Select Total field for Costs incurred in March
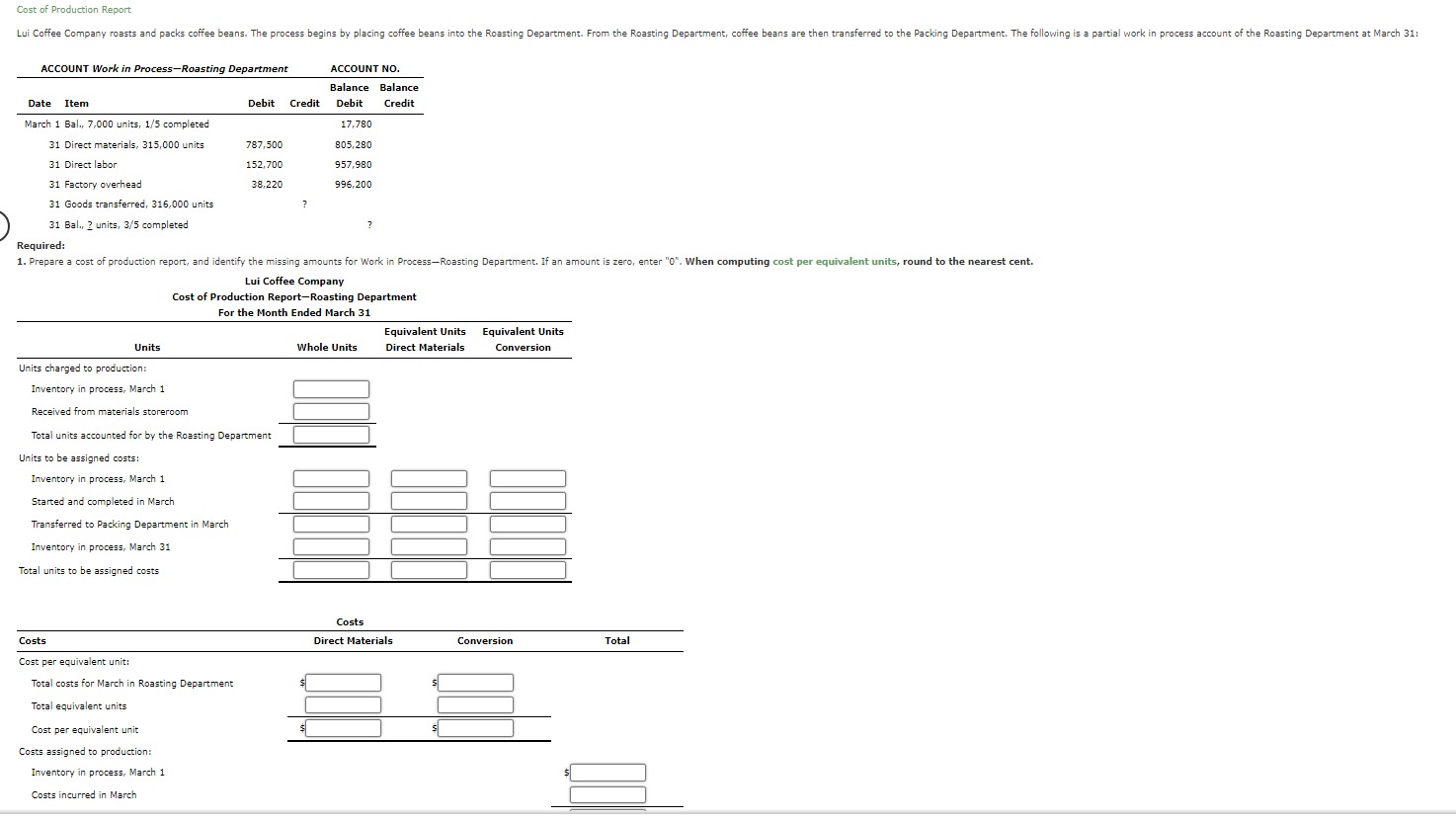Screen dimensions: 1456x822 click(x=607, y=795)
